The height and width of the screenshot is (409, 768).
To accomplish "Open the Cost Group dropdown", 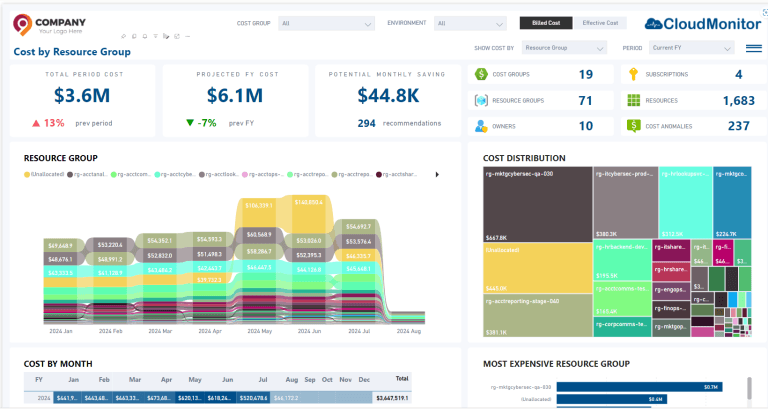I will point(326,24).
